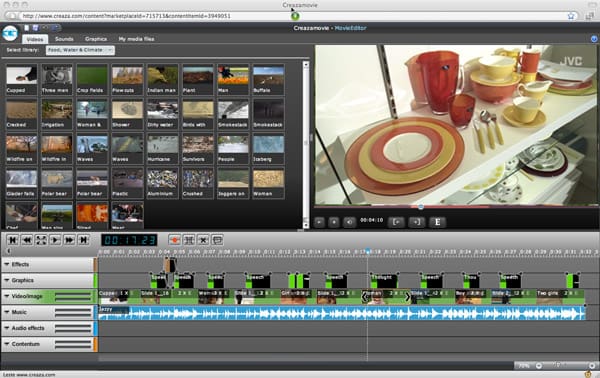This screenshot has height=378, width=600.
Task: Jump timeline to end
Action: point(83,240)
